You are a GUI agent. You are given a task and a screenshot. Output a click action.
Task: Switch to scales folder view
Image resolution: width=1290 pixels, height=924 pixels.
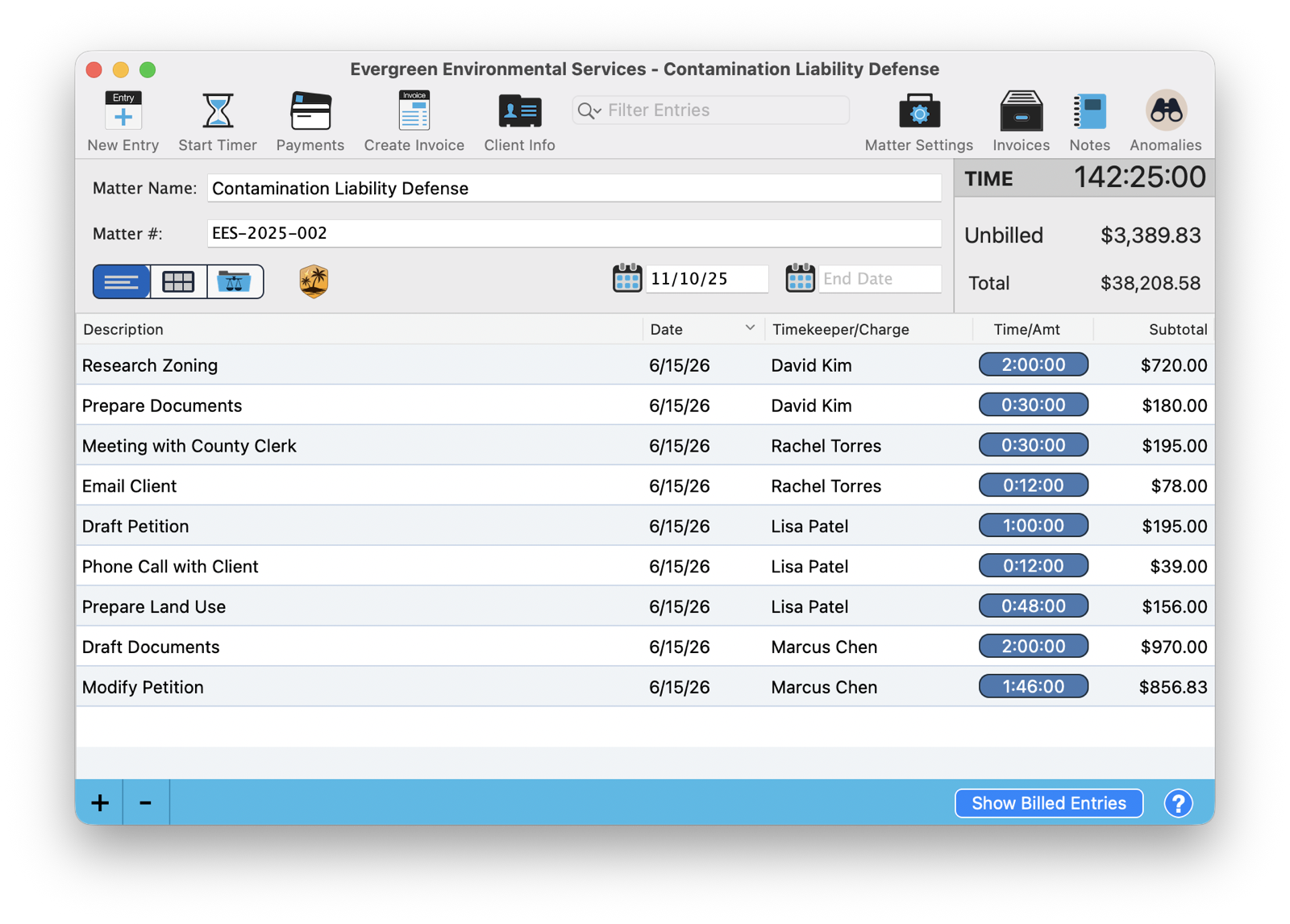tap(235, 281)
